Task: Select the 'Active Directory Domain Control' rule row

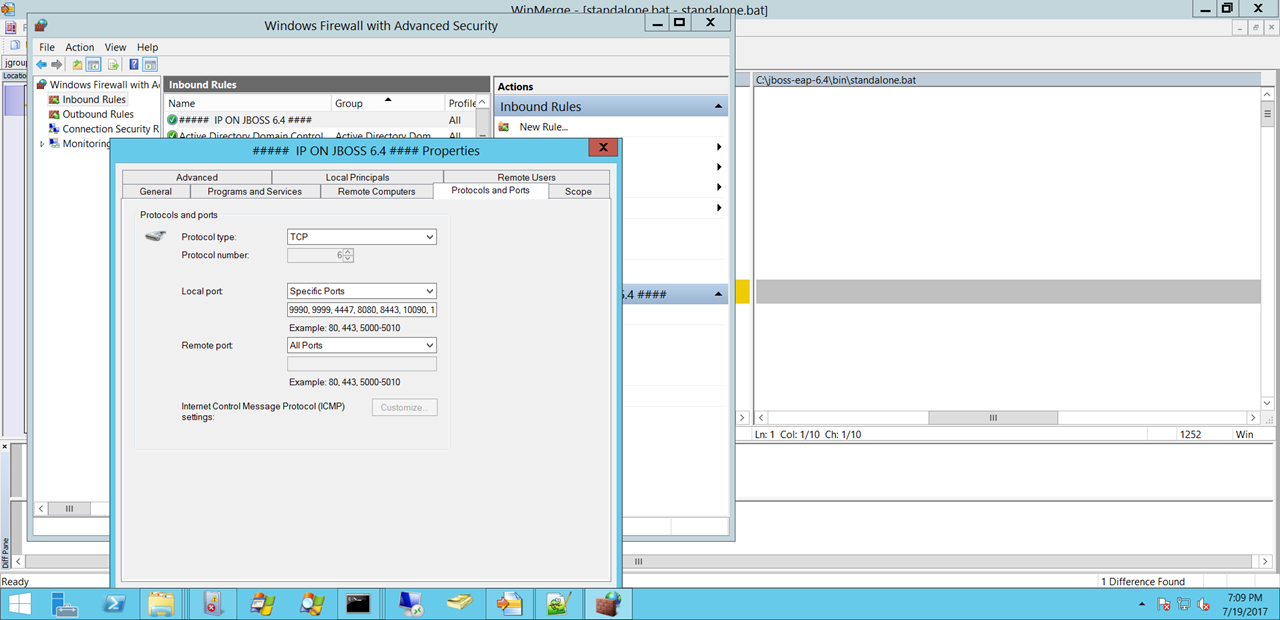Action: click(320, 135)
